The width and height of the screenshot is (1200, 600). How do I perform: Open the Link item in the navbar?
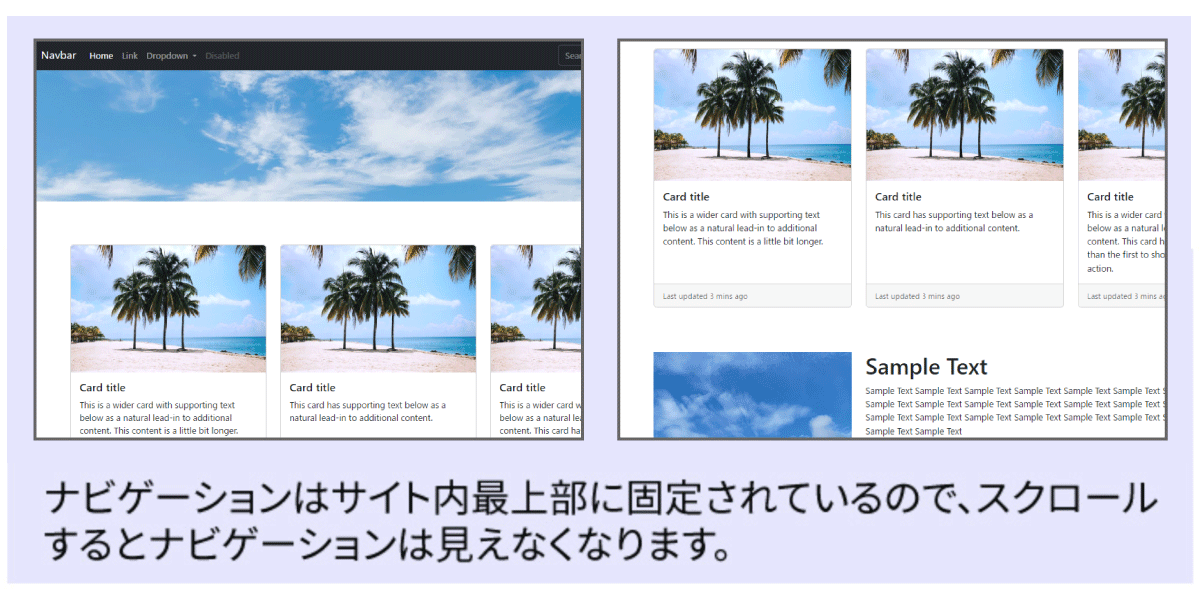pos(130,56)
